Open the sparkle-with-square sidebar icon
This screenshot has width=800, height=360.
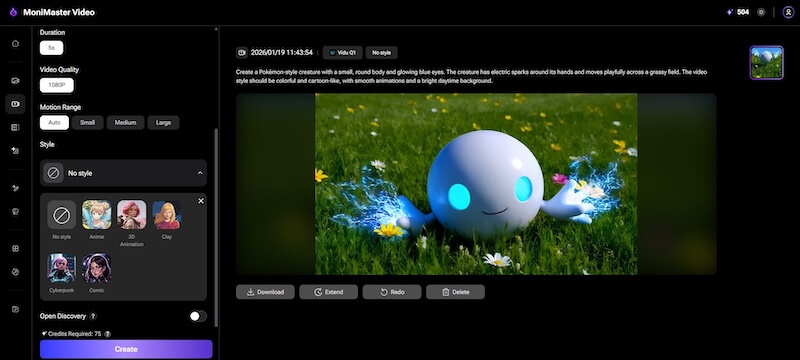[15, 150]
